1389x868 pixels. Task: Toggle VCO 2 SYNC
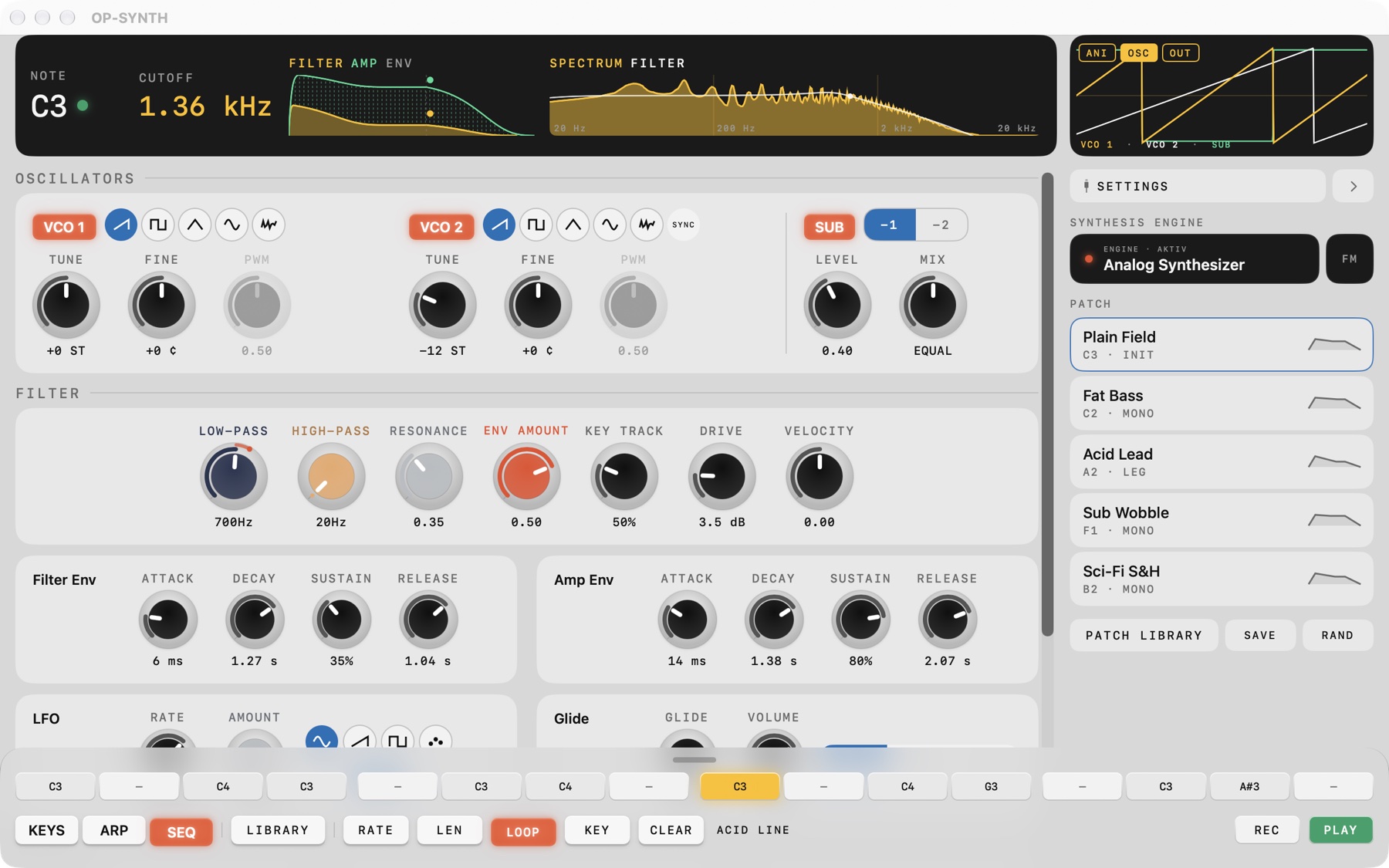684,225
